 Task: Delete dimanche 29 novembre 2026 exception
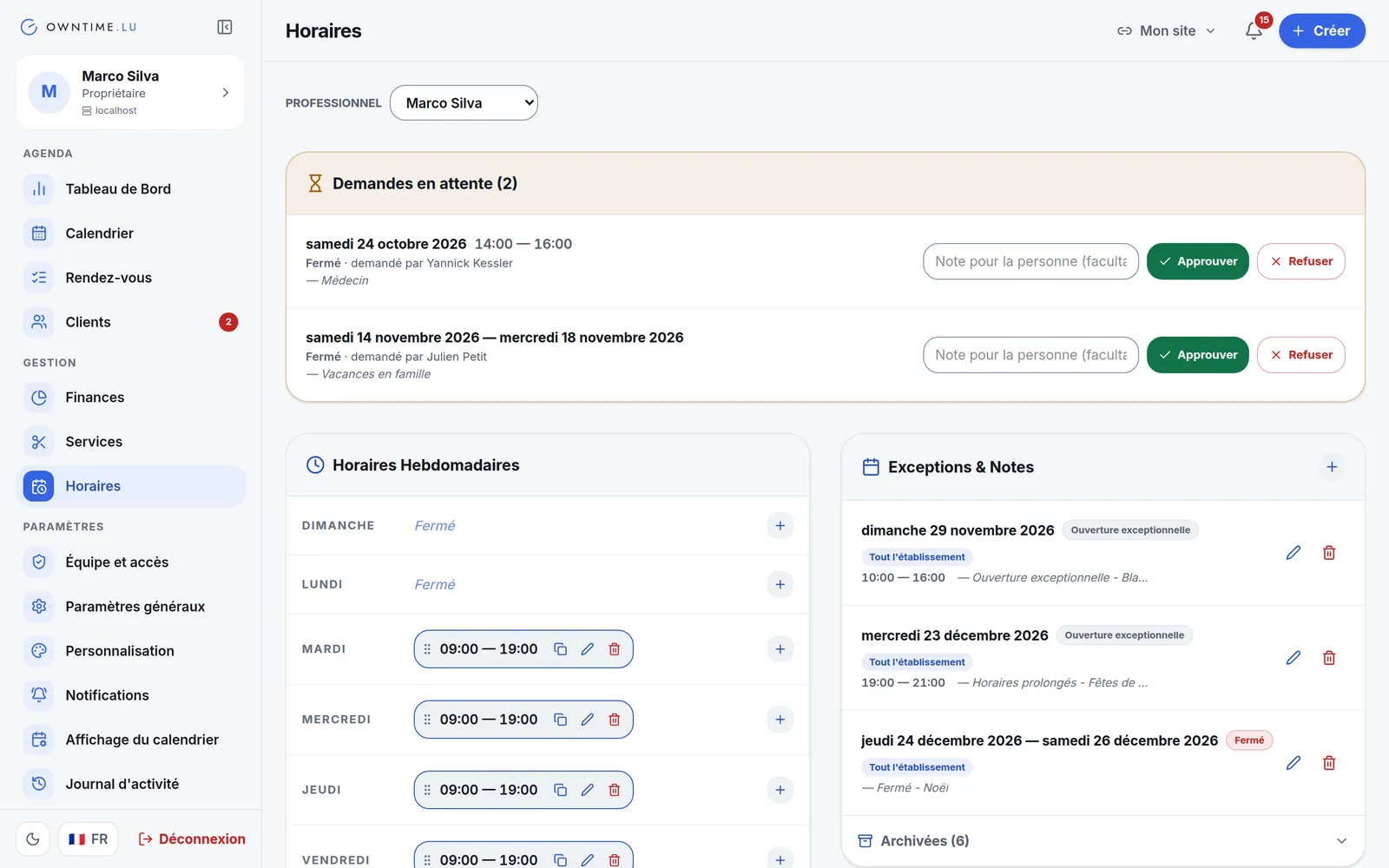1329,553
